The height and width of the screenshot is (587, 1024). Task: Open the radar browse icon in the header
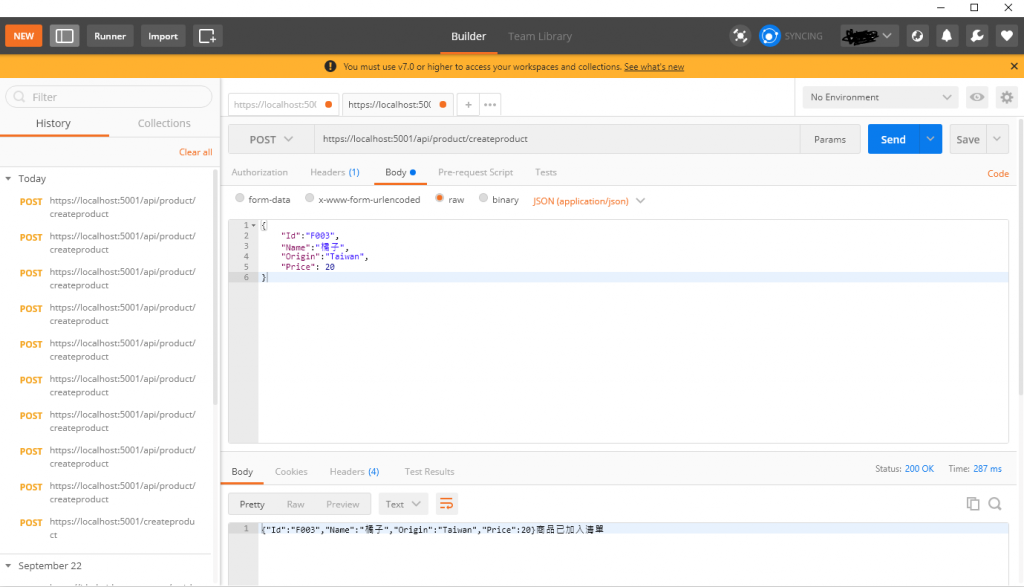(x=918, y=36)
